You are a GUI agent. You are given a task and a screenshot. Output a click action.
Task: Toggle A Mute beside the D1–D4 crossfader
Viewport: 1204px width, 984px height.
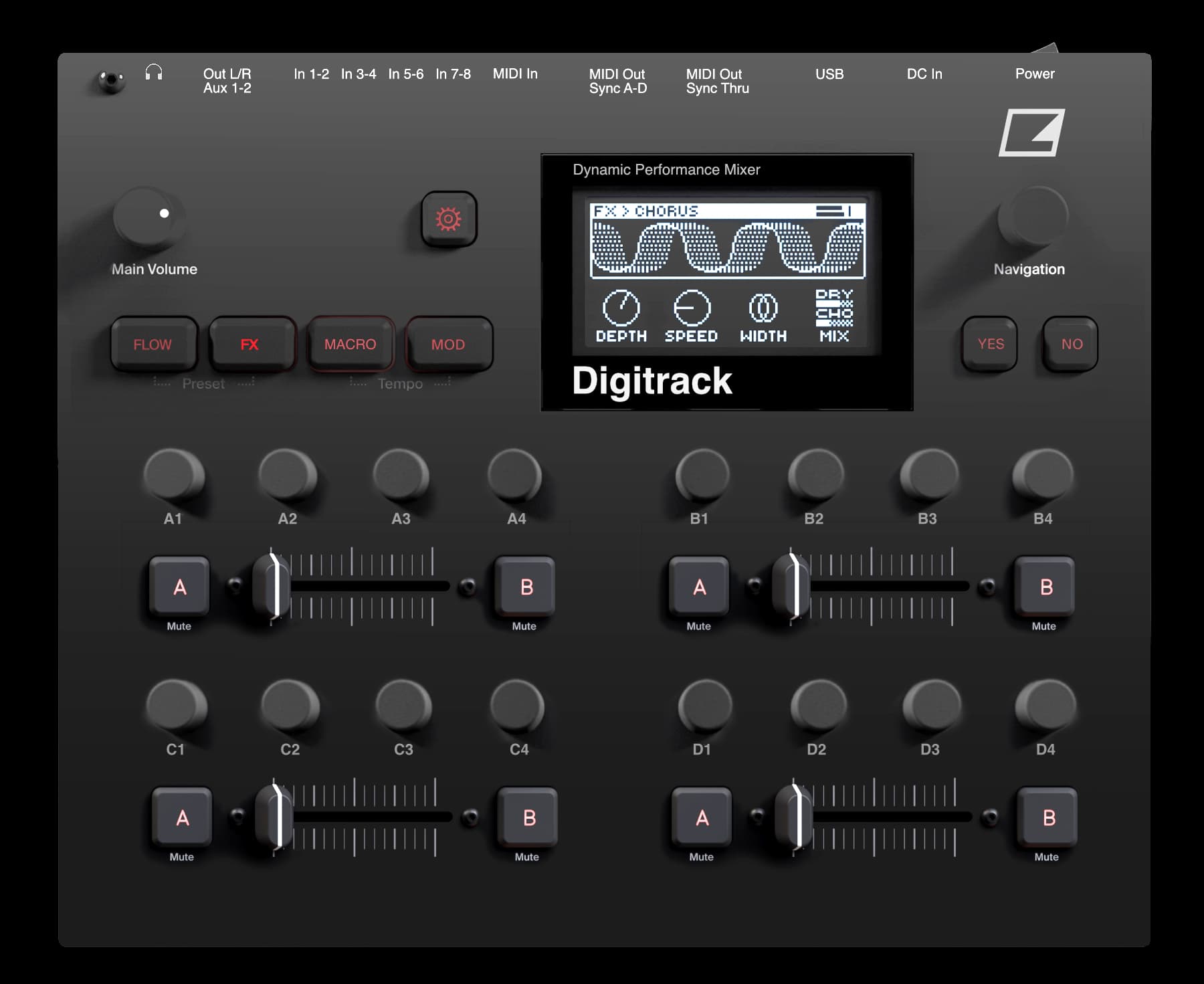[x=702, y=817]
